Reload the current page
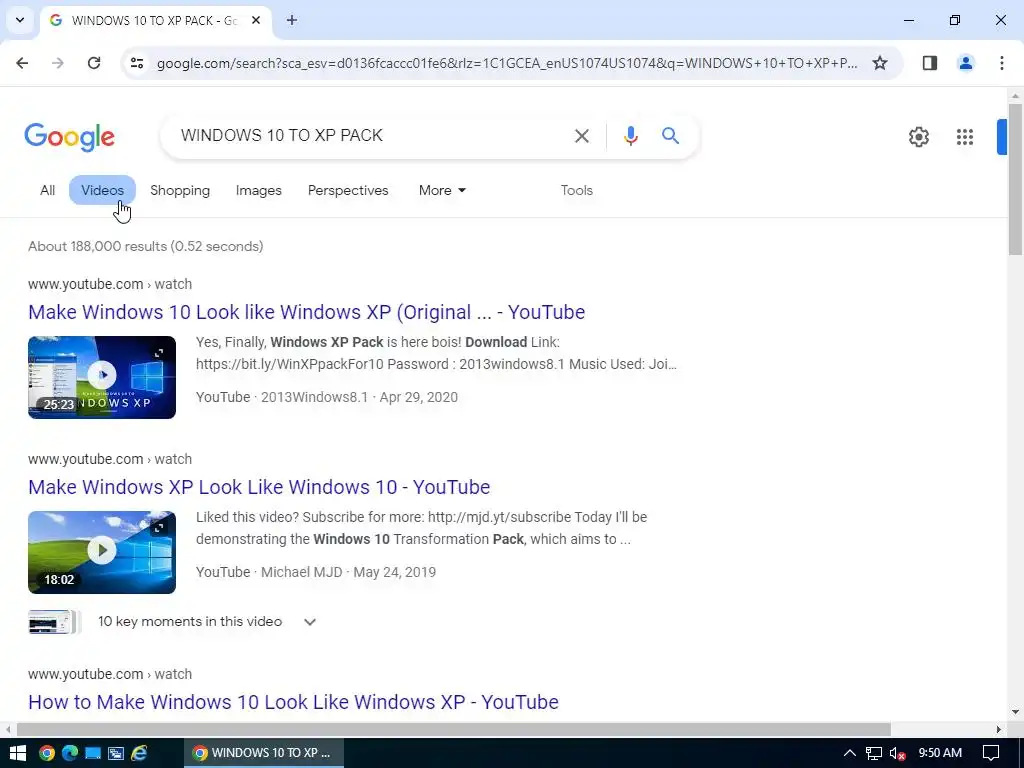This screenshot has height=768, width=1024. 94,63
